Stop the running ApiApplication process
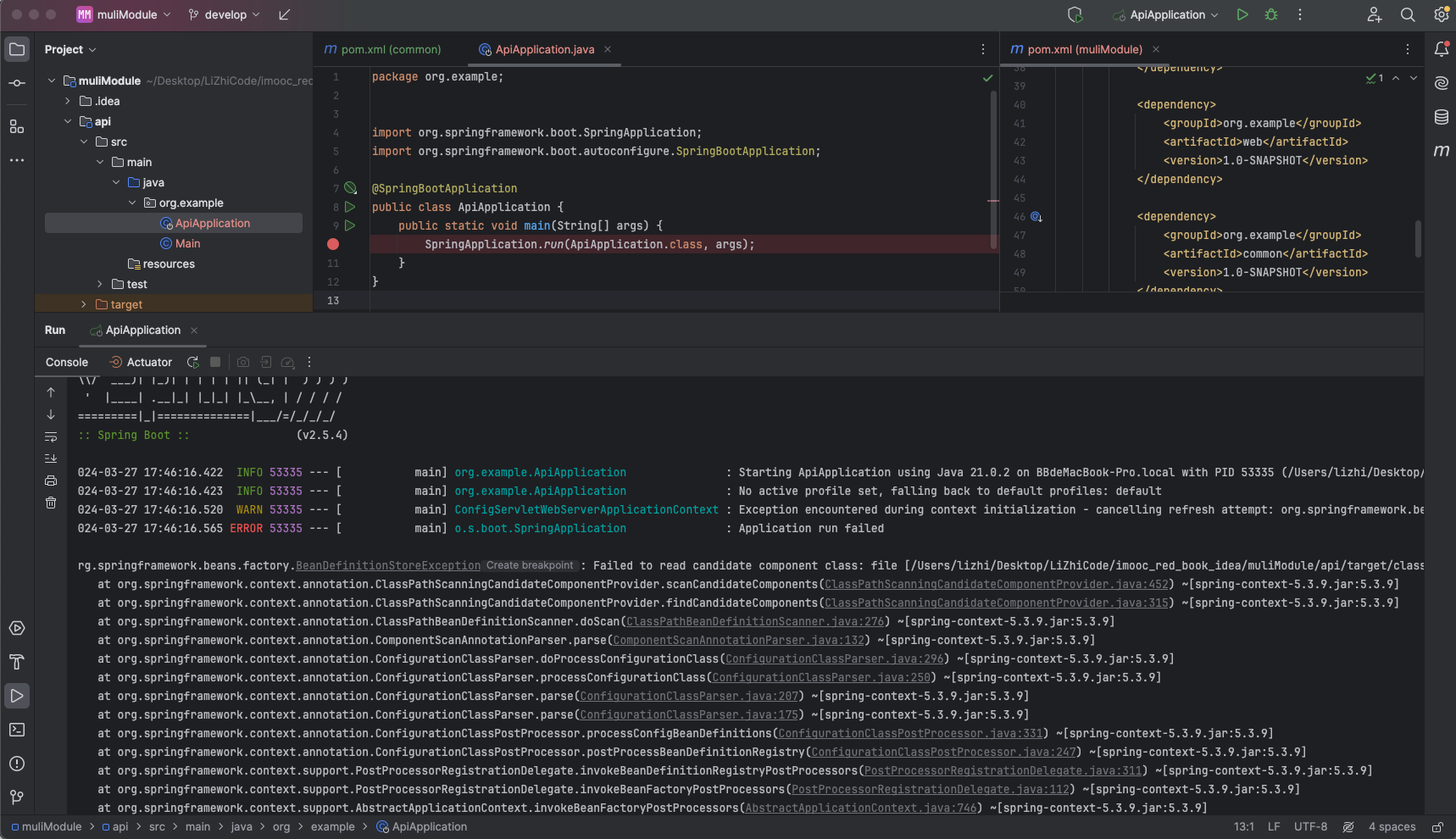The height and width of the screenshot is (839, 1456). tap(215, 362)
